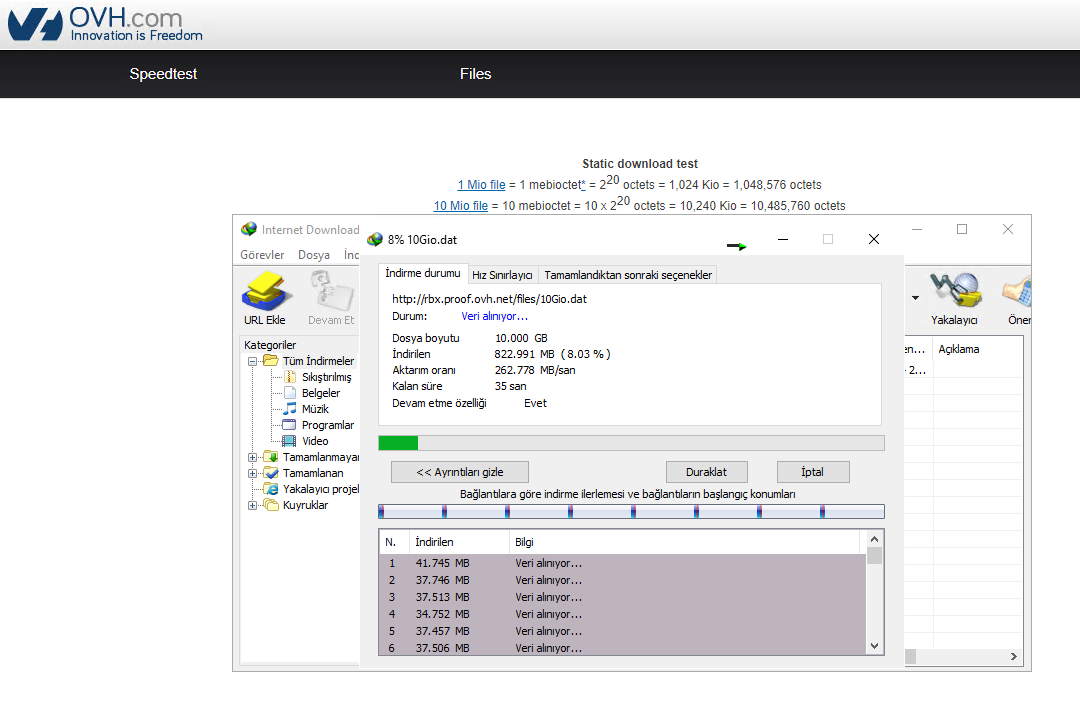Screen dimensions: 1080x704
Task: Click the Internet Download Manager window icon
Action: [x=249, y=229]
